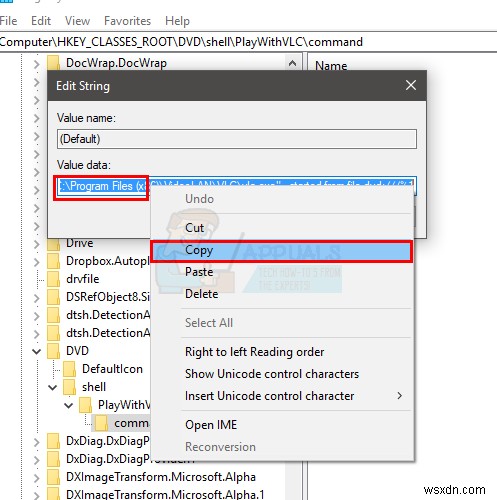This screenshot has height=500, width=497.
Task: Expand the Insert Unicode control character arrow
Action: pos(399,396)
